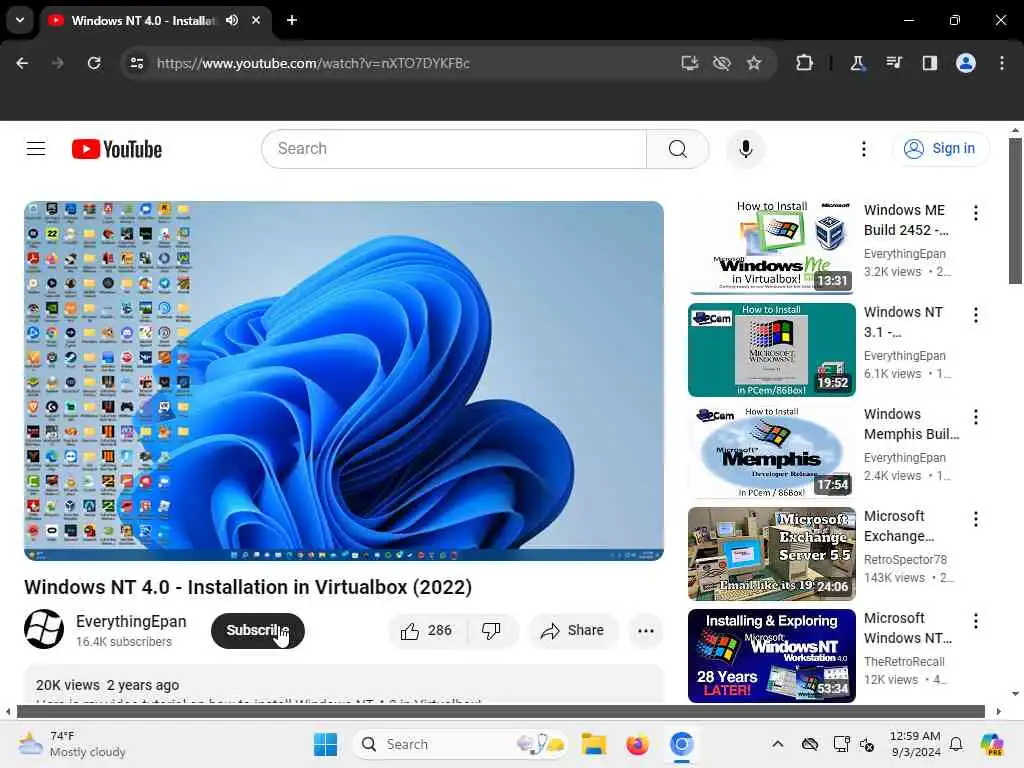The image size is (1024, 768).
Task: Open tab search dropdown arrow
Action: 20,20
